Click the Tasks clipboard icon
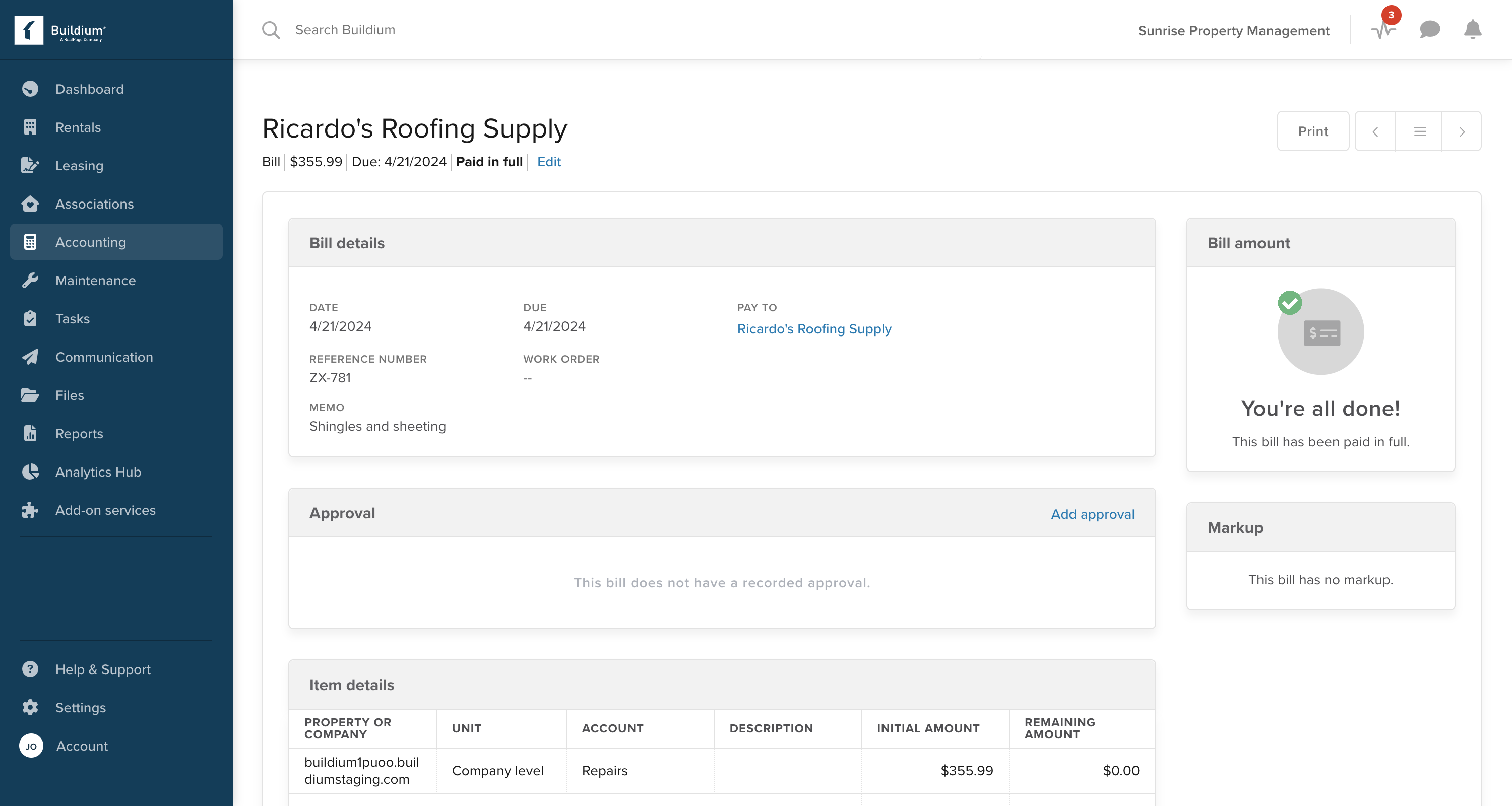Viewport: 1512px width, 806px height. click(x=30, y=318)
